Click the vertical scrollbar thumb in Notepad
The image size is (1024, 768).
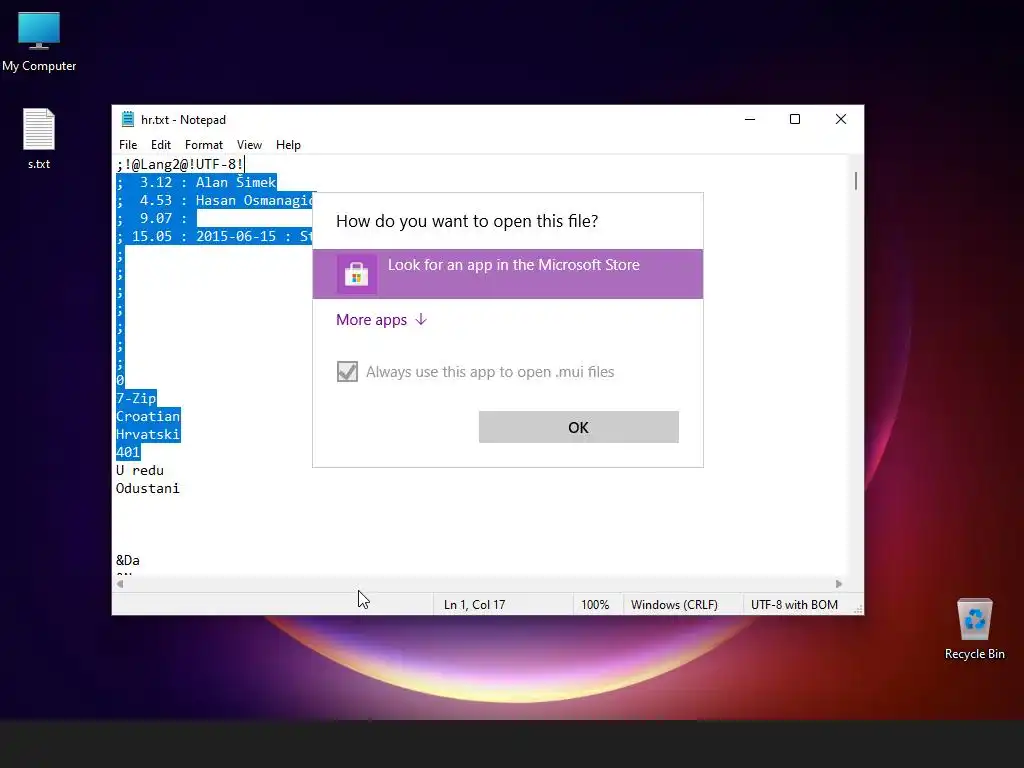(x=856, y=180)
